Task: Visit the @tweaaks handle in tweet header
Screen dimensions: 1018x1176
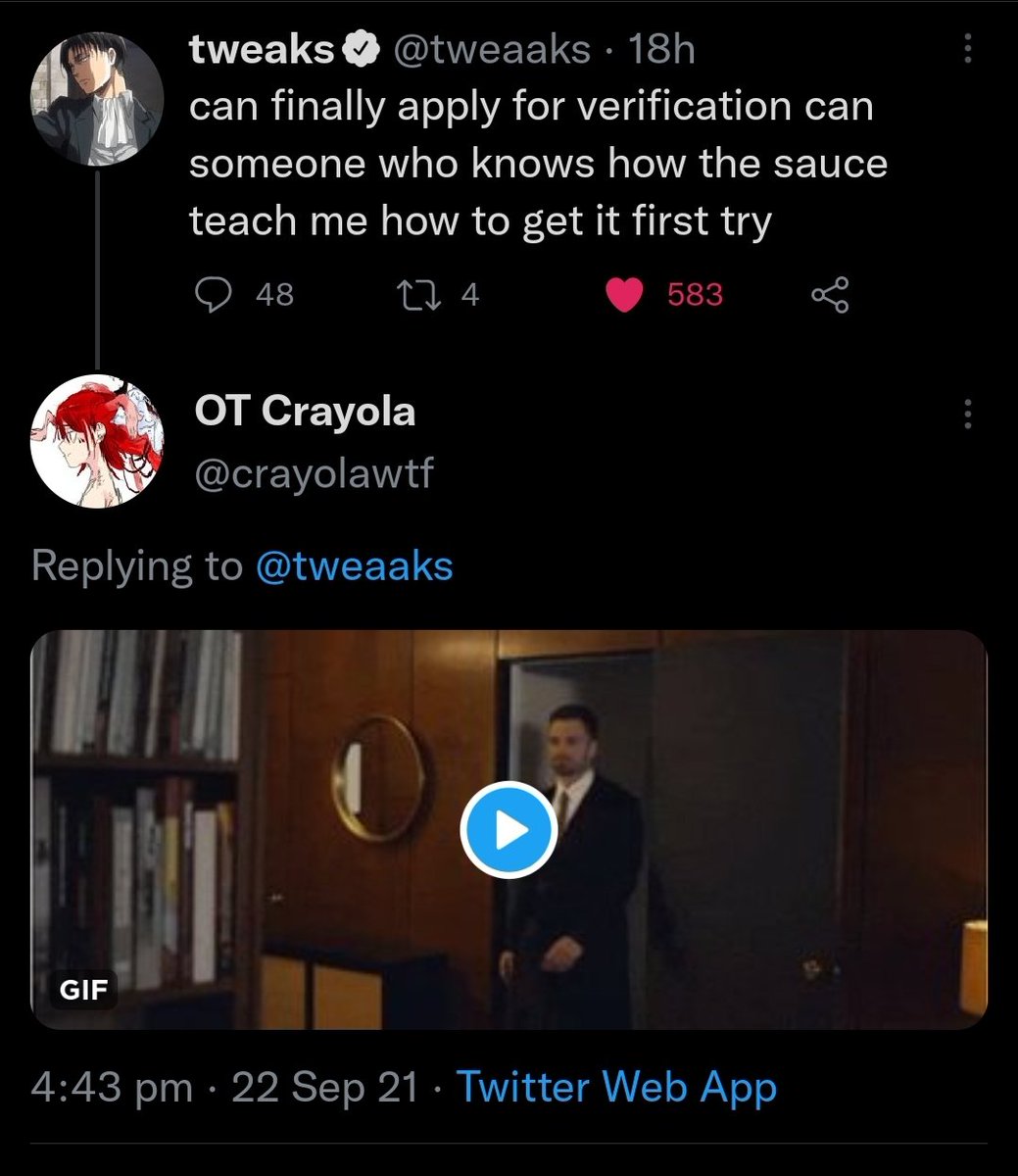Action: pos(492,49)
